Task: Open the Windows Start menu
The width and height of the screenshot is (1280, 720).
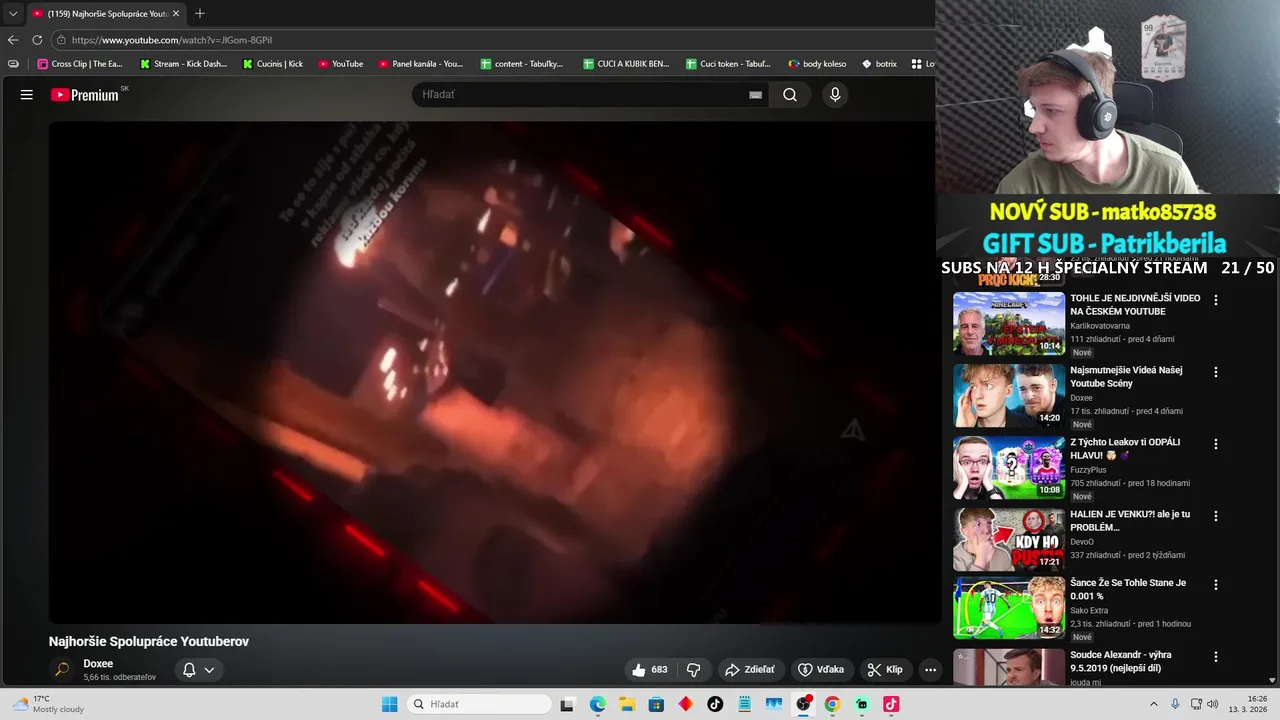Action: coord(389,704)
